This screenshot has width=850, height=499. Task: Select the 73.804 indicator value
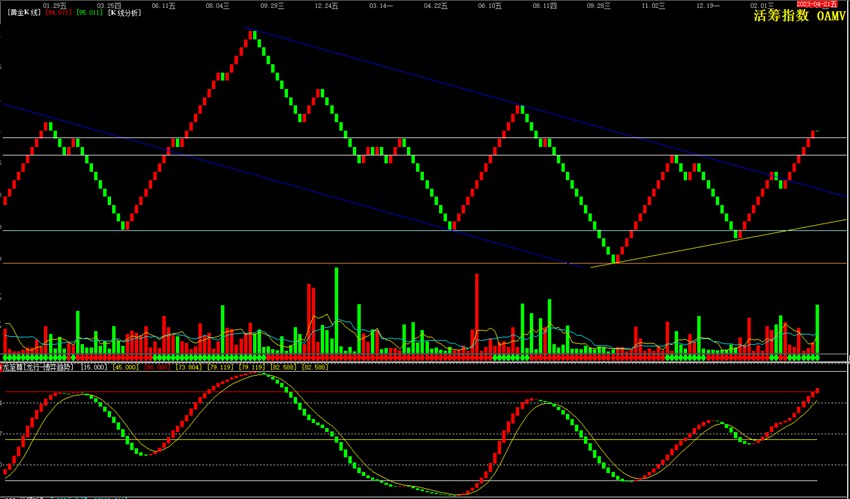[188, 367]
